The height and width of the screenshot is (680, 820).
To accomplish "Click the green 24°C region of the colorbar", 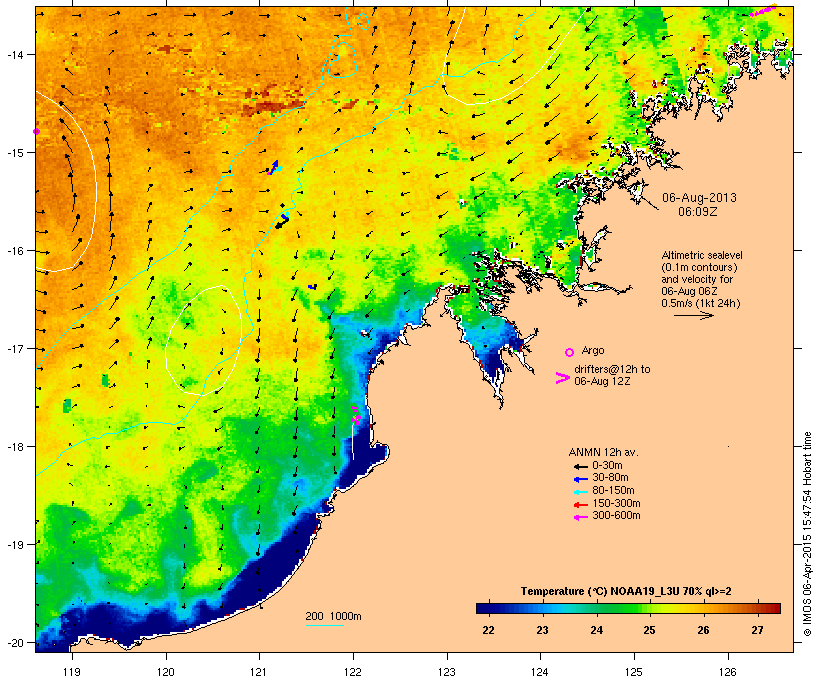I will click(596, 608).
